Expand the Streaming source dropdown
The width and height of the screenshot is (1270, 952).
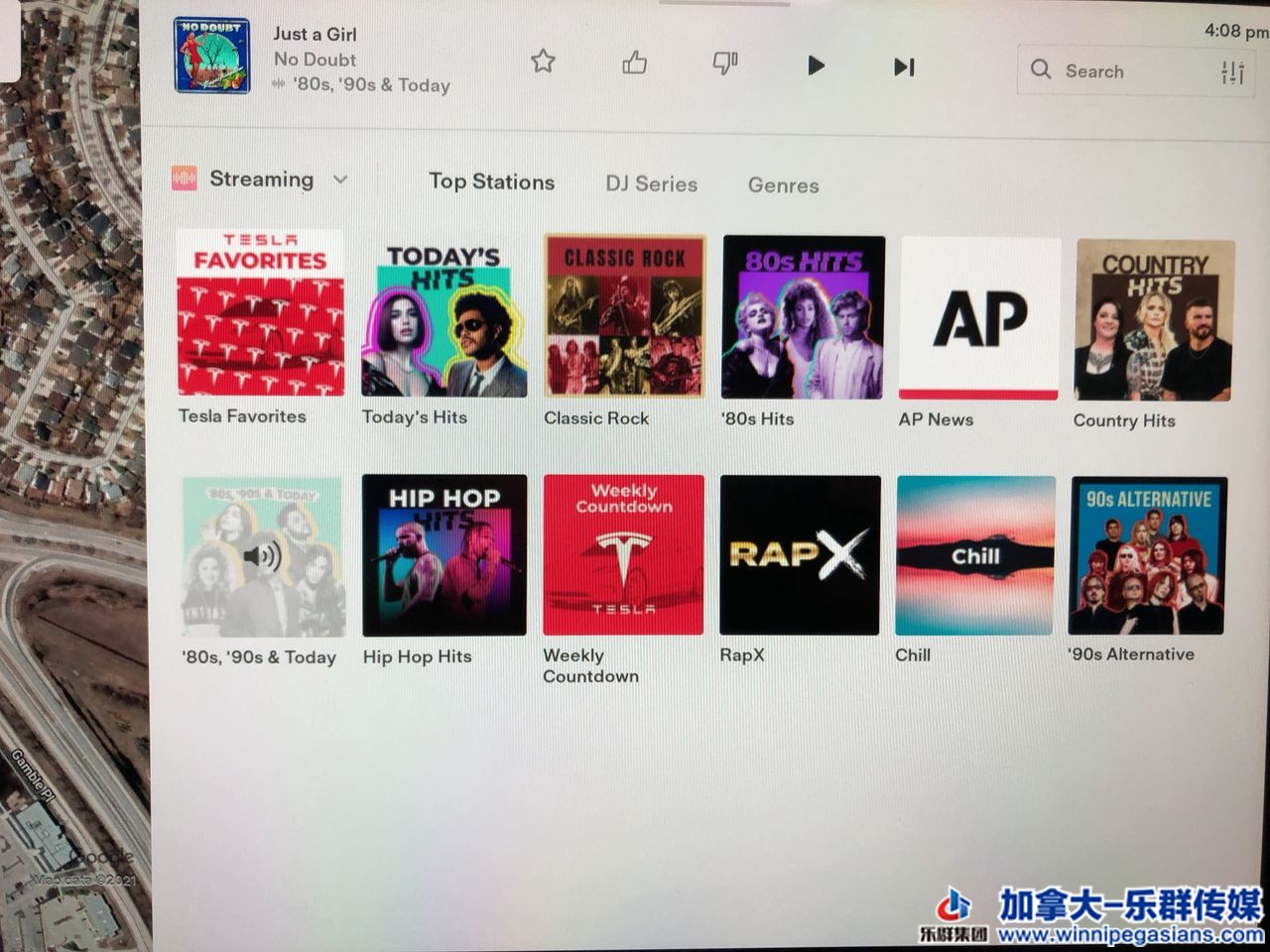(x=340, y=179)
